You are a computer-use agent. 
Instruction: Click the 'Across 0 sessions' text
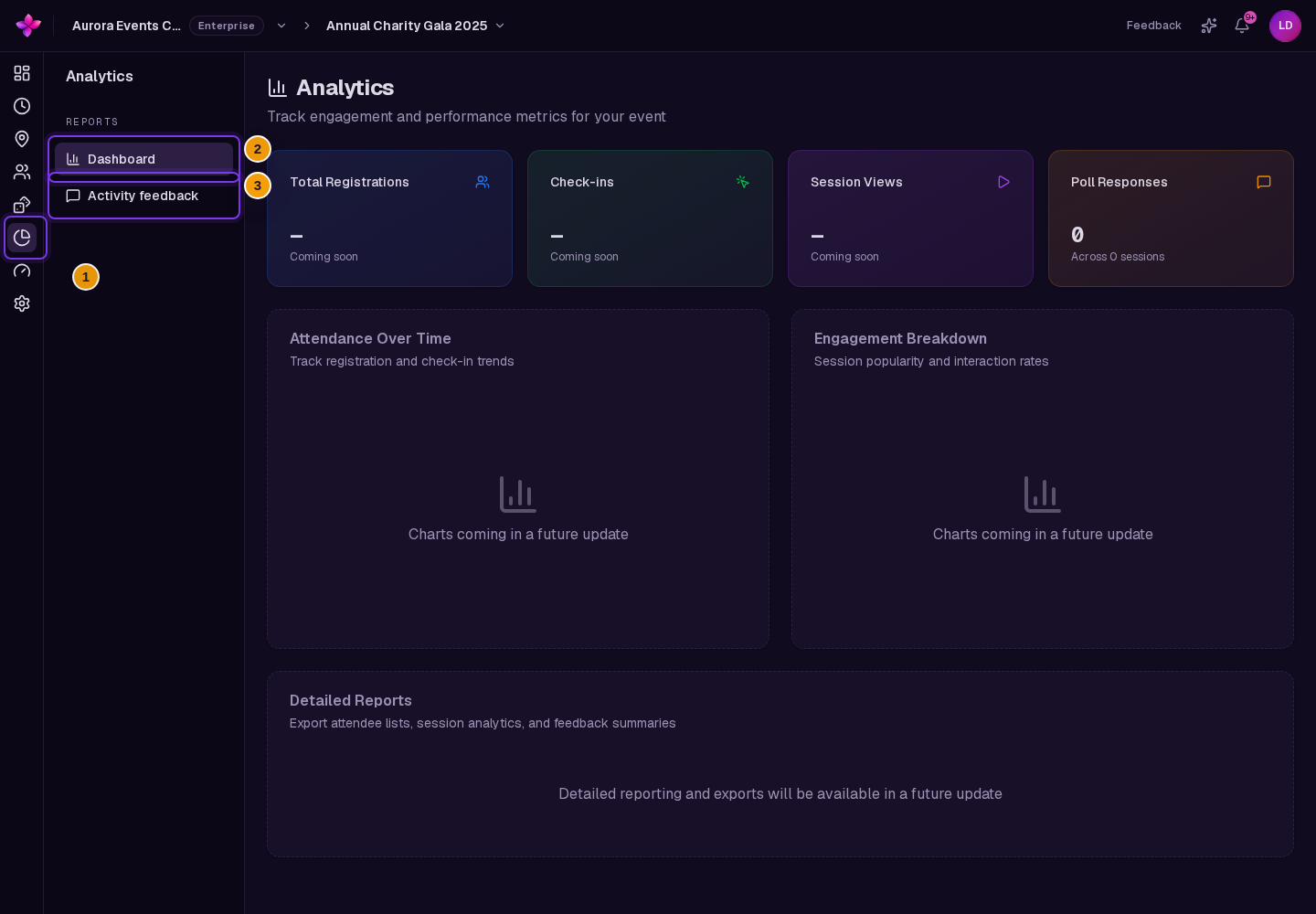(1118, 257)
